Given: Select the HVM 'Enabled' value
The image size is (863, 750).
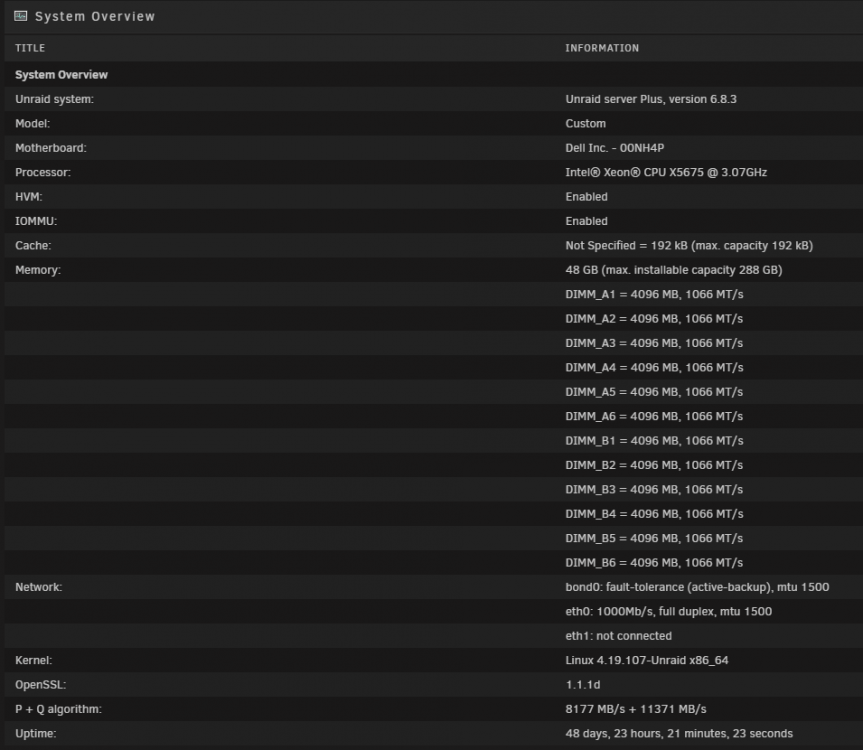Looking at the screenshot, I should 586,196.
